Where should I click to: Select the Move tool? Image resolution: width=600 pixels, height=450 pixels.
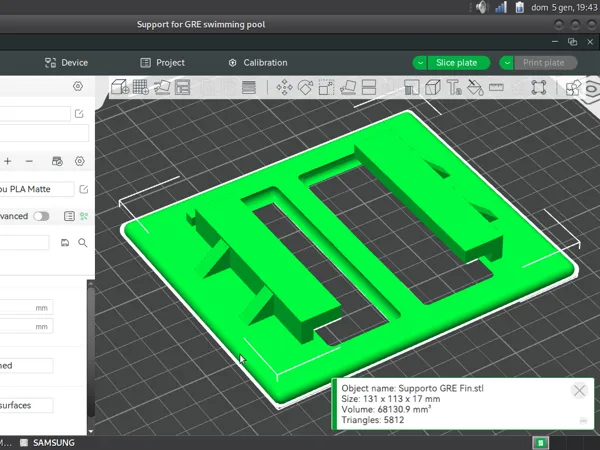click(284, 87)
